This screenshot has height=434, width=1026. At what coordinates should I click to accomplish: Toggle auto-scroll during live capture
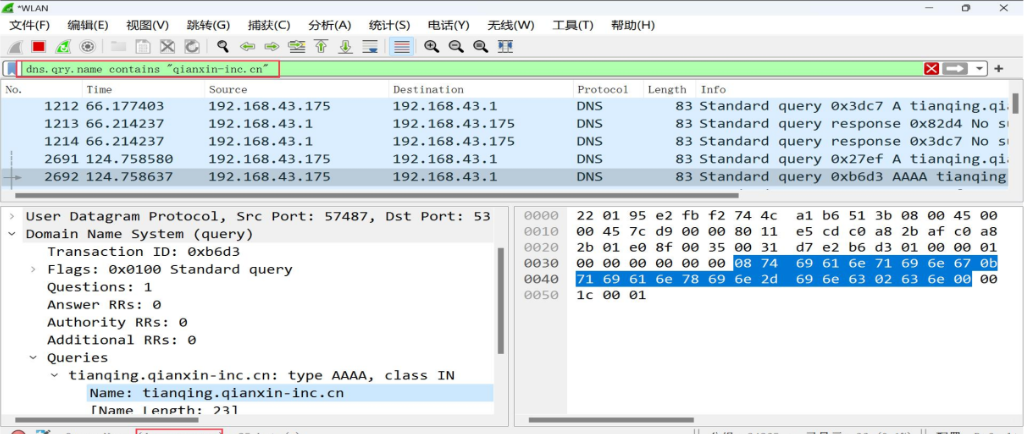371,46
